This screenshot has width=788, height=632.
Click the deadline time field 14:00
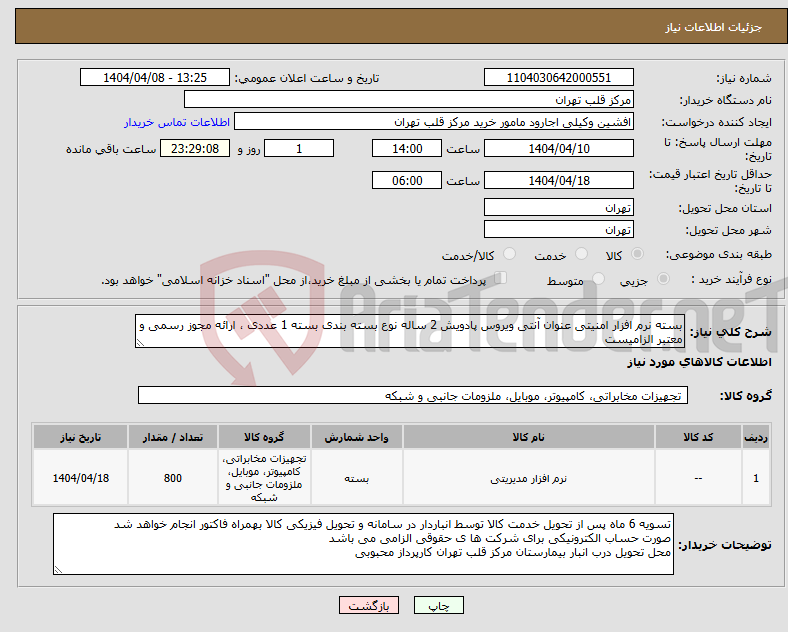click(x=407, y=148)
